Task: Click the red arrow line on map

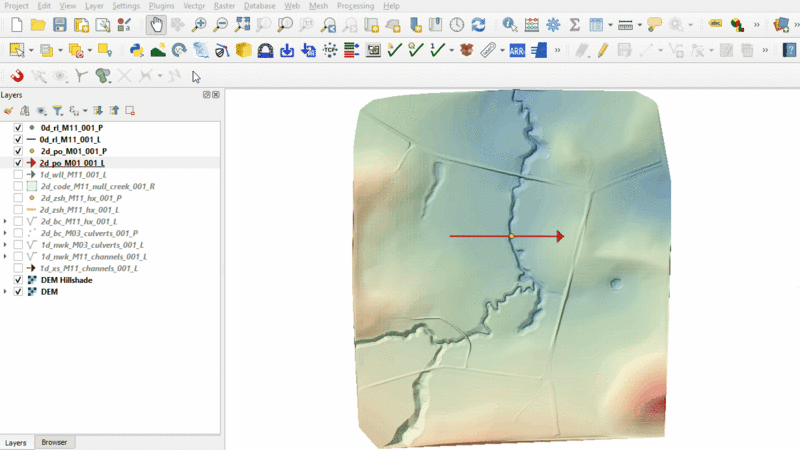Action: (x=480, y=236)
